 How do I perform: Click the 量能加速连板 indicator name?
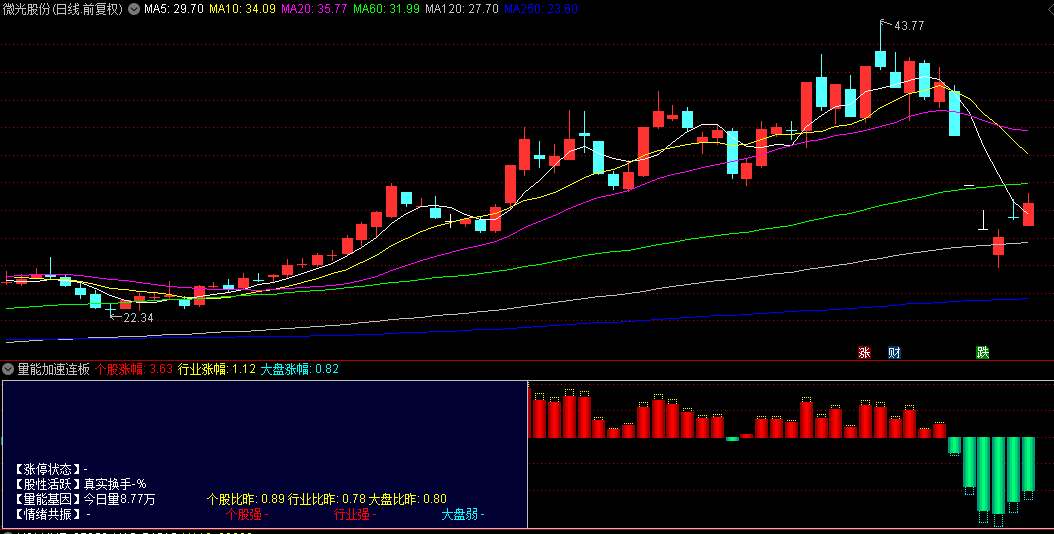53,369
